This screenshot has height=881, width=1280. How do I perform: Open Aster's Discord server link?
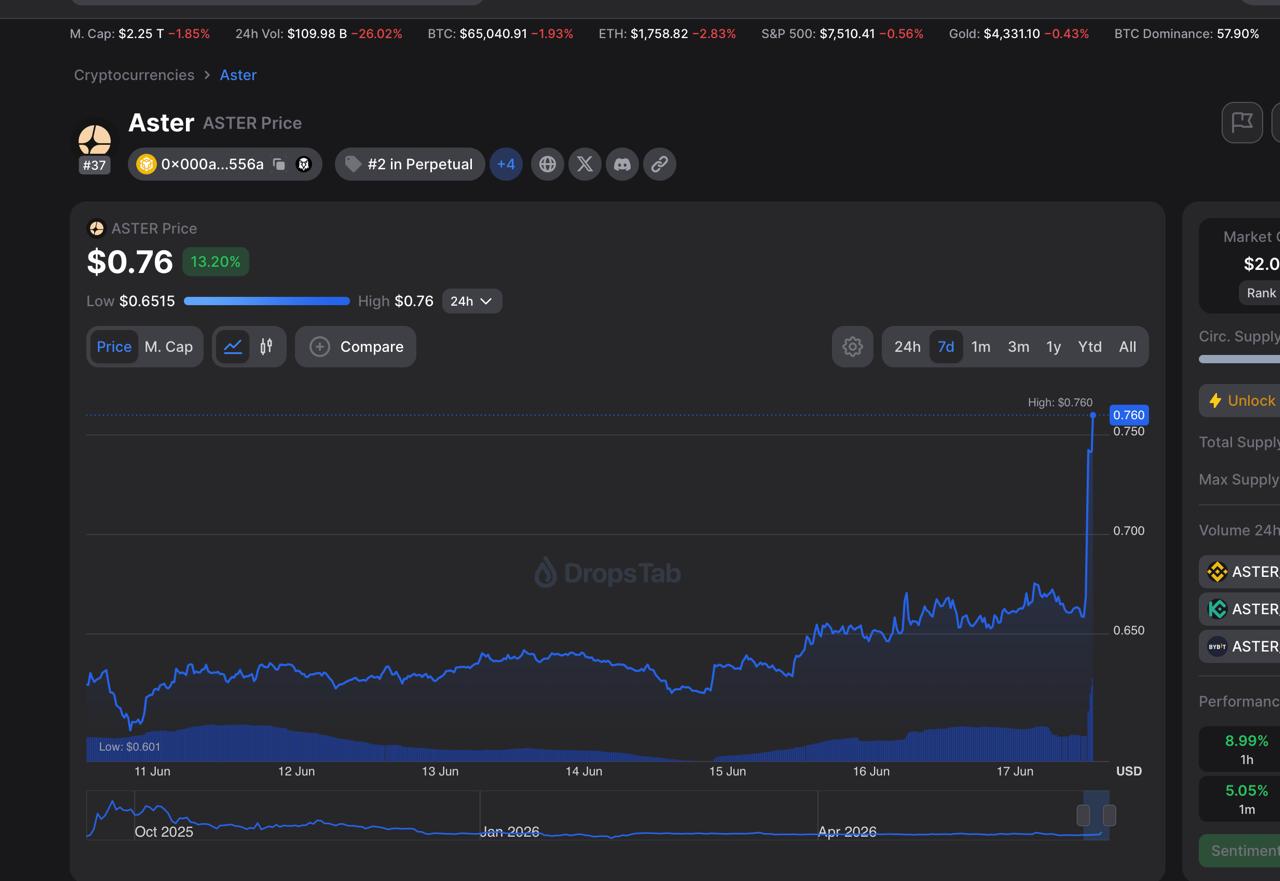tap(622, 164)
